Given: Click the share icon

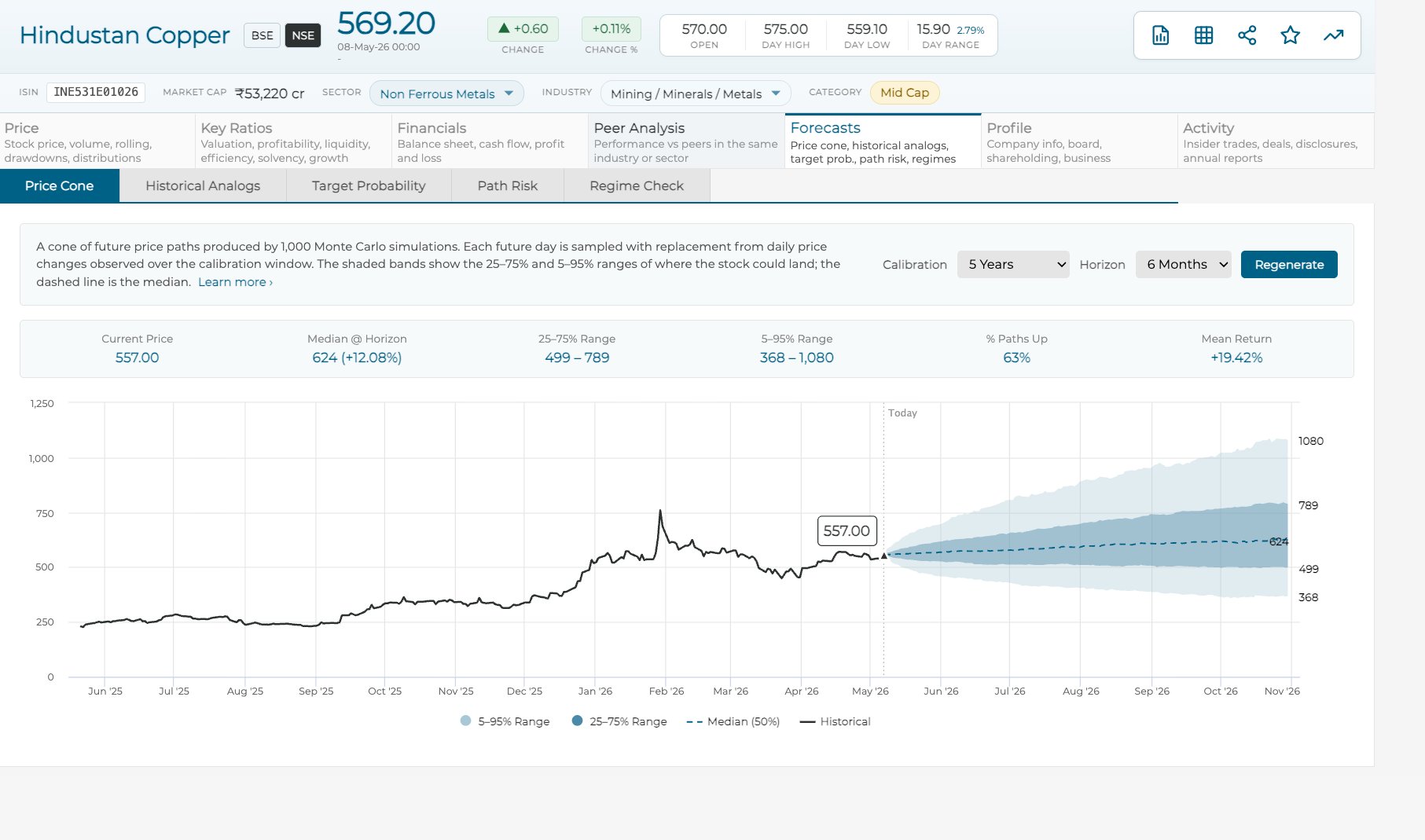Looking at the screenshot, I should pyautogui.click(x=1247, y=35).
